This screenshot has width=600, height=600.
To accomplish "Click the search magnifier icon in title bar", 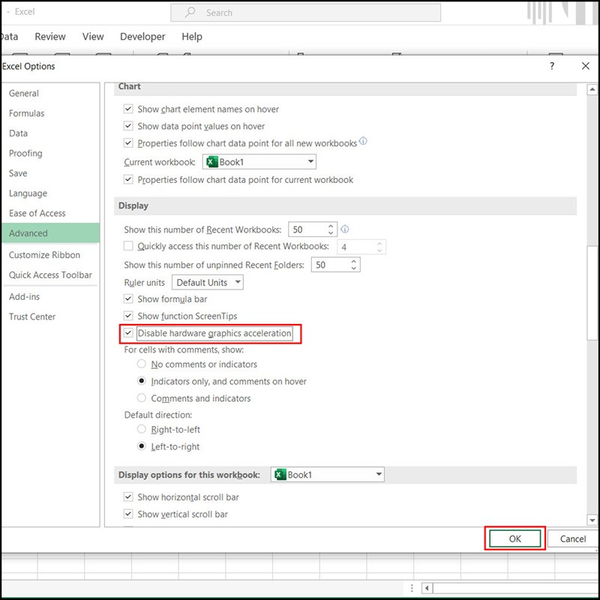I will [x=190, y=13].
